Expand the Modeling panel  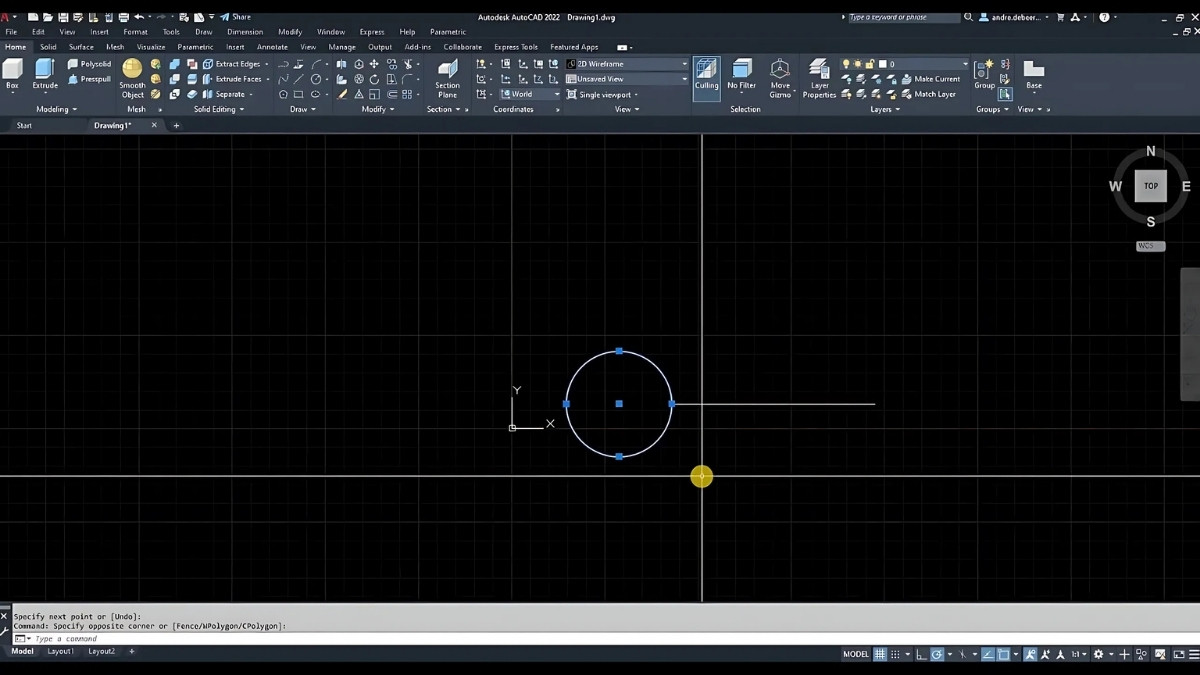tap(56, 109)
